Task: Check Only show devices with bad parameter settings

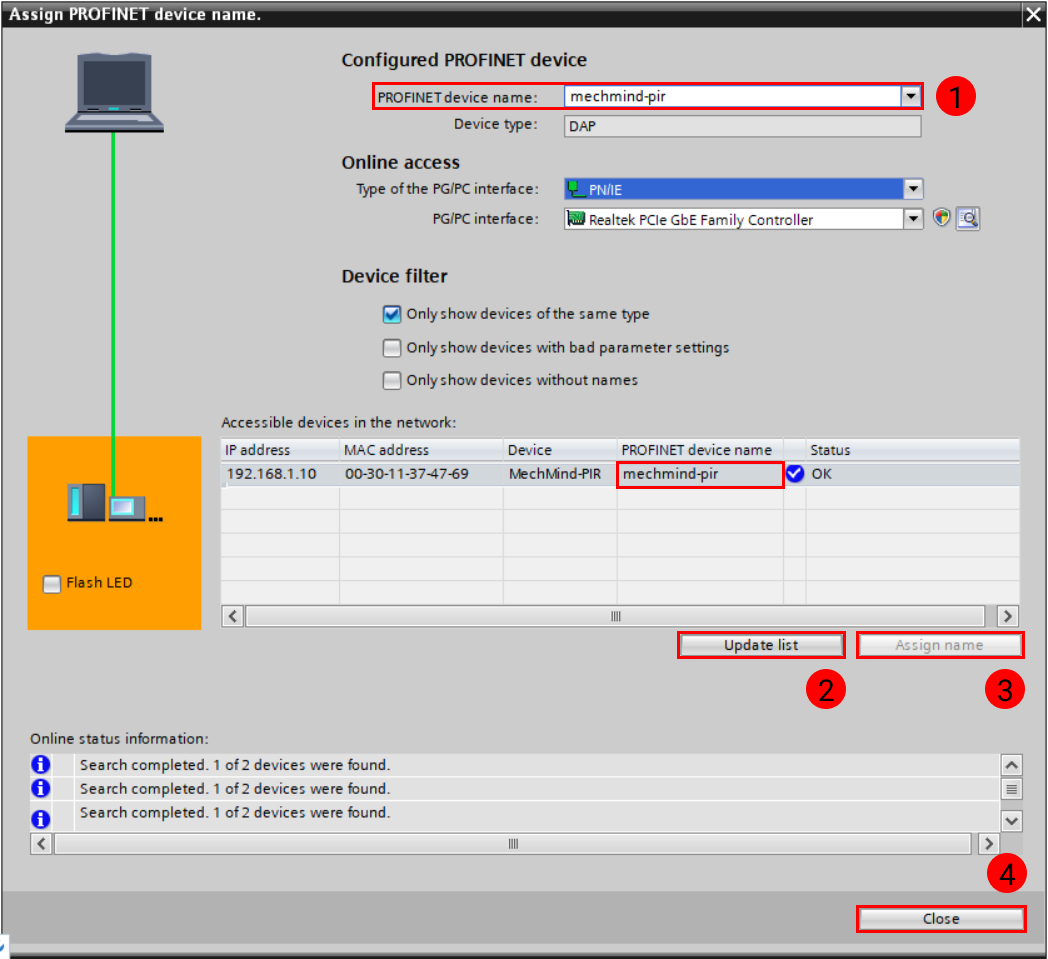Action: point(392,348)
